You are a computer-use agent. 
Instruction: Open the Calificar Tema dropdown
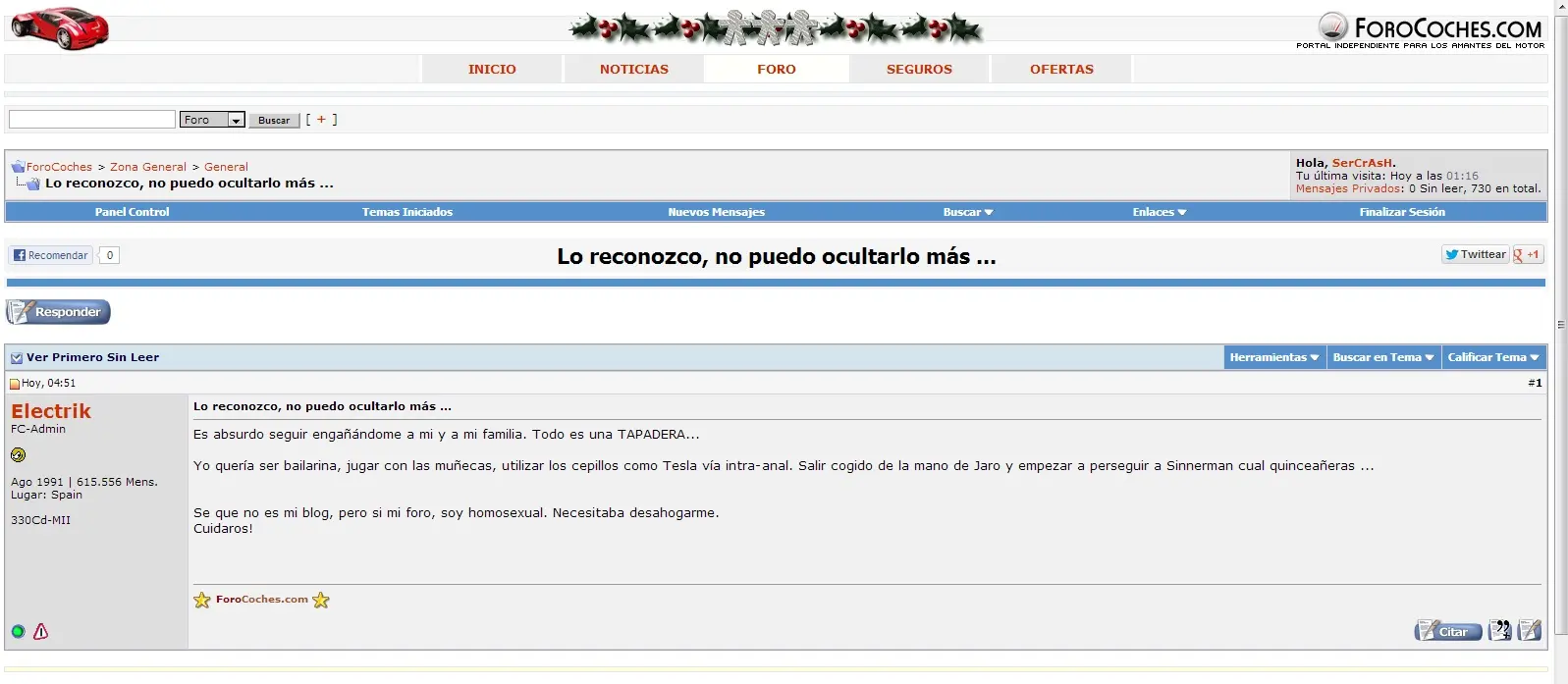coord(1493,357)
